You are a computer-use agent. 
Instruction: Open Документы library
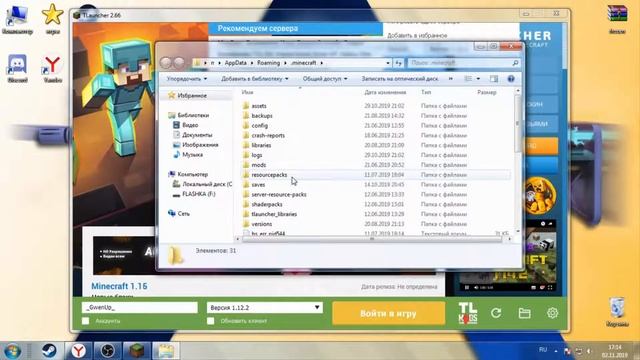[197, 135]
